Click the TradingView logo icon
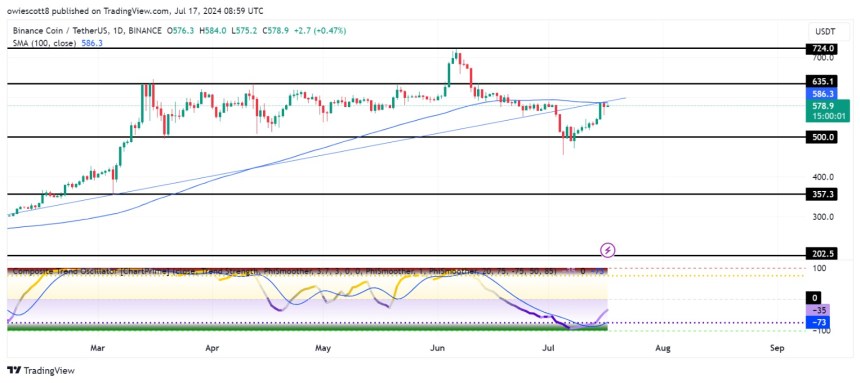The image size is (860, 383). coord(14,370)
